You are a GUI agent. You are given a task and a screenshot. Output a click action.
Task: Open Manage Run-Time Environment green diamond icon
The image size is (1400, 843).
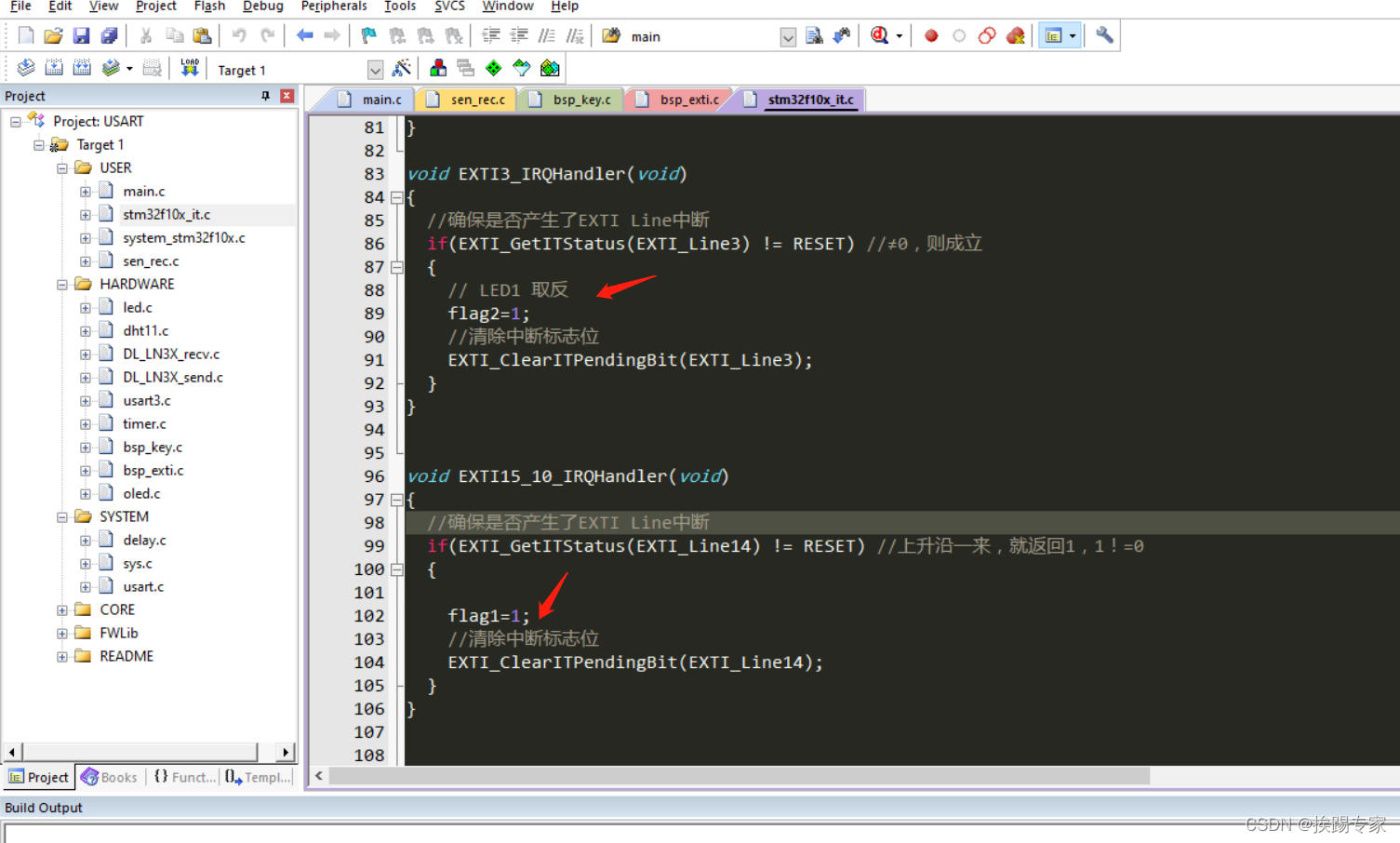pyautogui.click(x=494, y=68)
